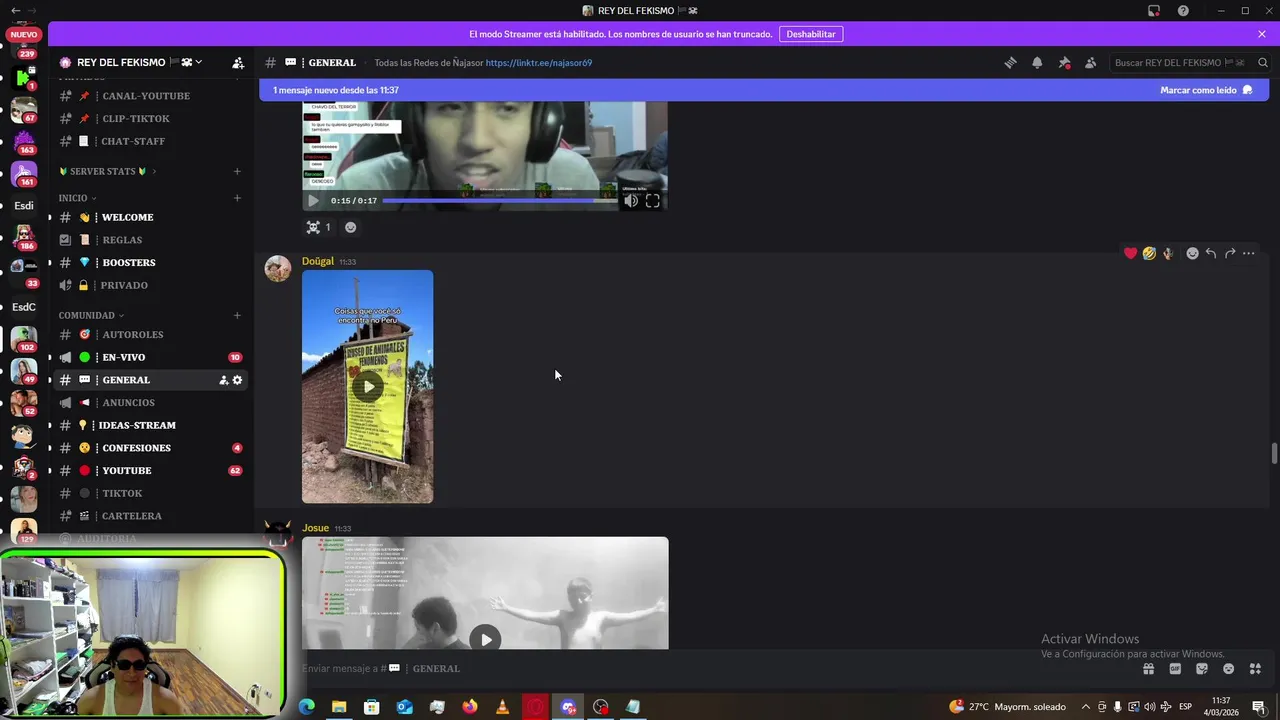1280x720 pixels.
Task: Open the EN-VIVO channel
Action: tap(150, 357)
